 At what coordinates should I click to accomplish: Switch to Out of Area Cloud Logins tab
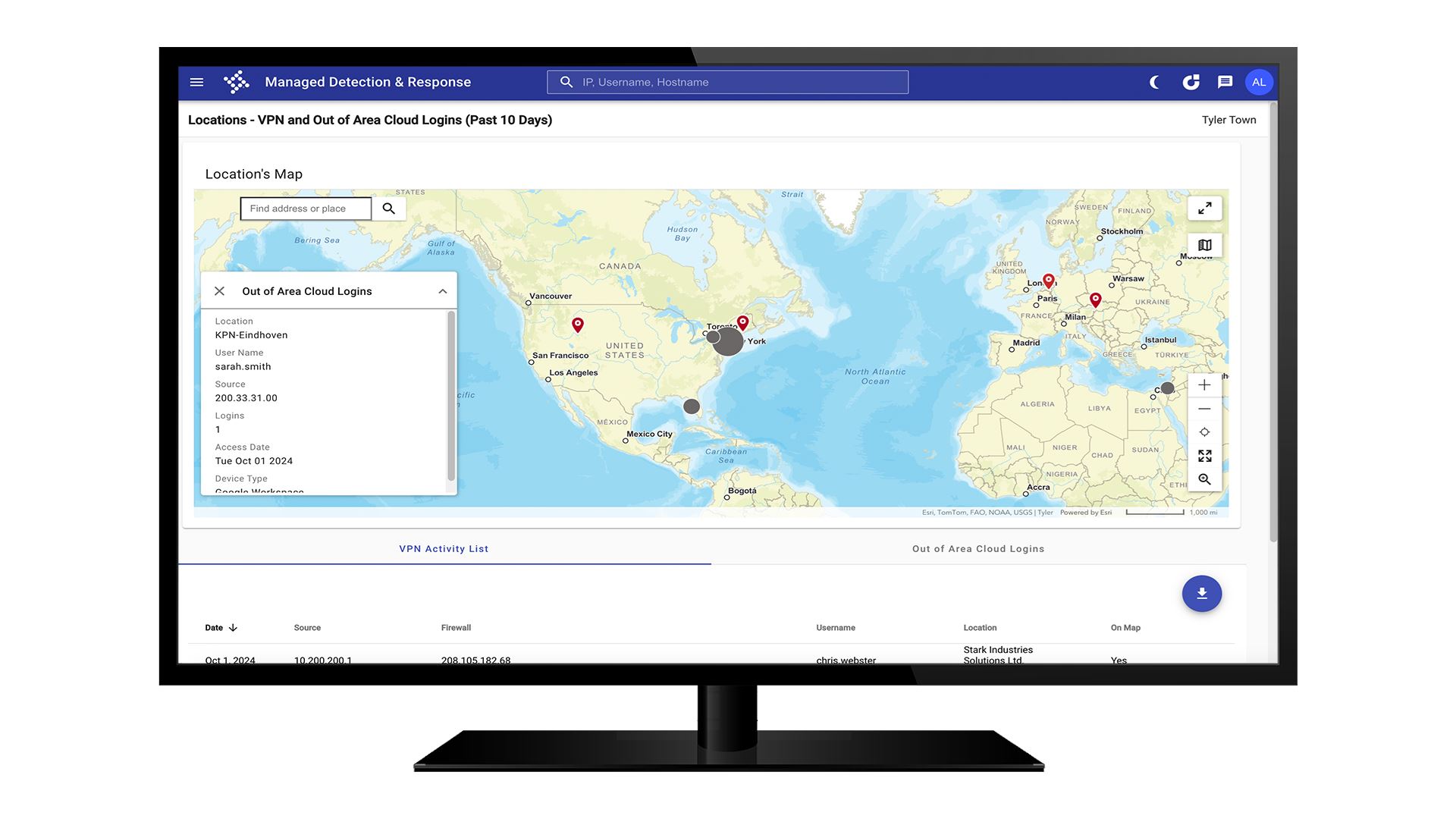978,549
